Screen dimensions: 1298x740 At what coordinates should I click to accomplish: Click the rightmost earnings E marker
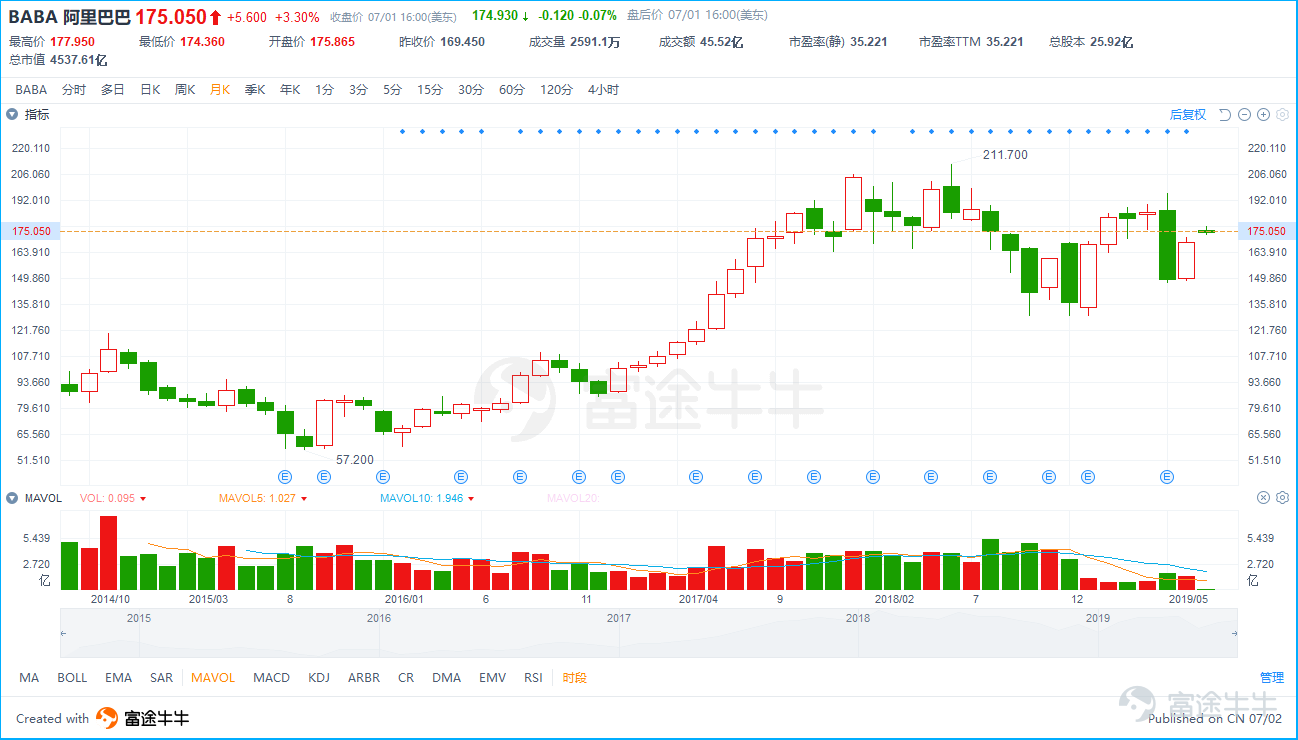pyautogui.click(x=1166, y=477)
